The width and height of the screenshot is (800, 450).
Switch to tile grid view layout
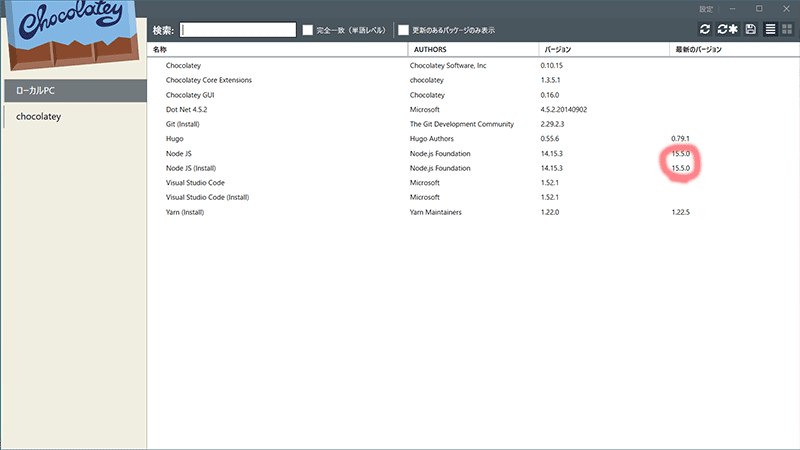click(787, 30)
